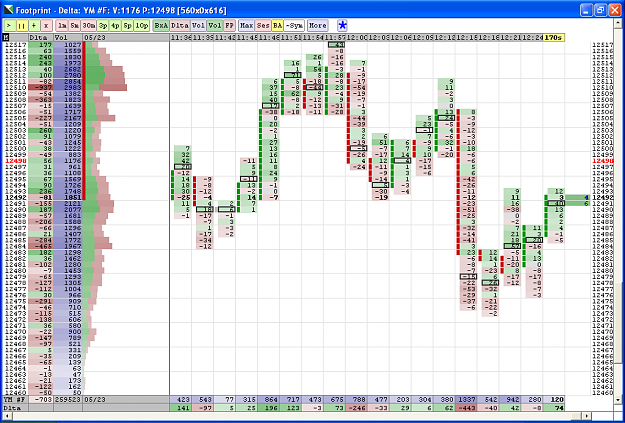
Task: Switch to BxA footprint mode
Action: coord(161,26)
